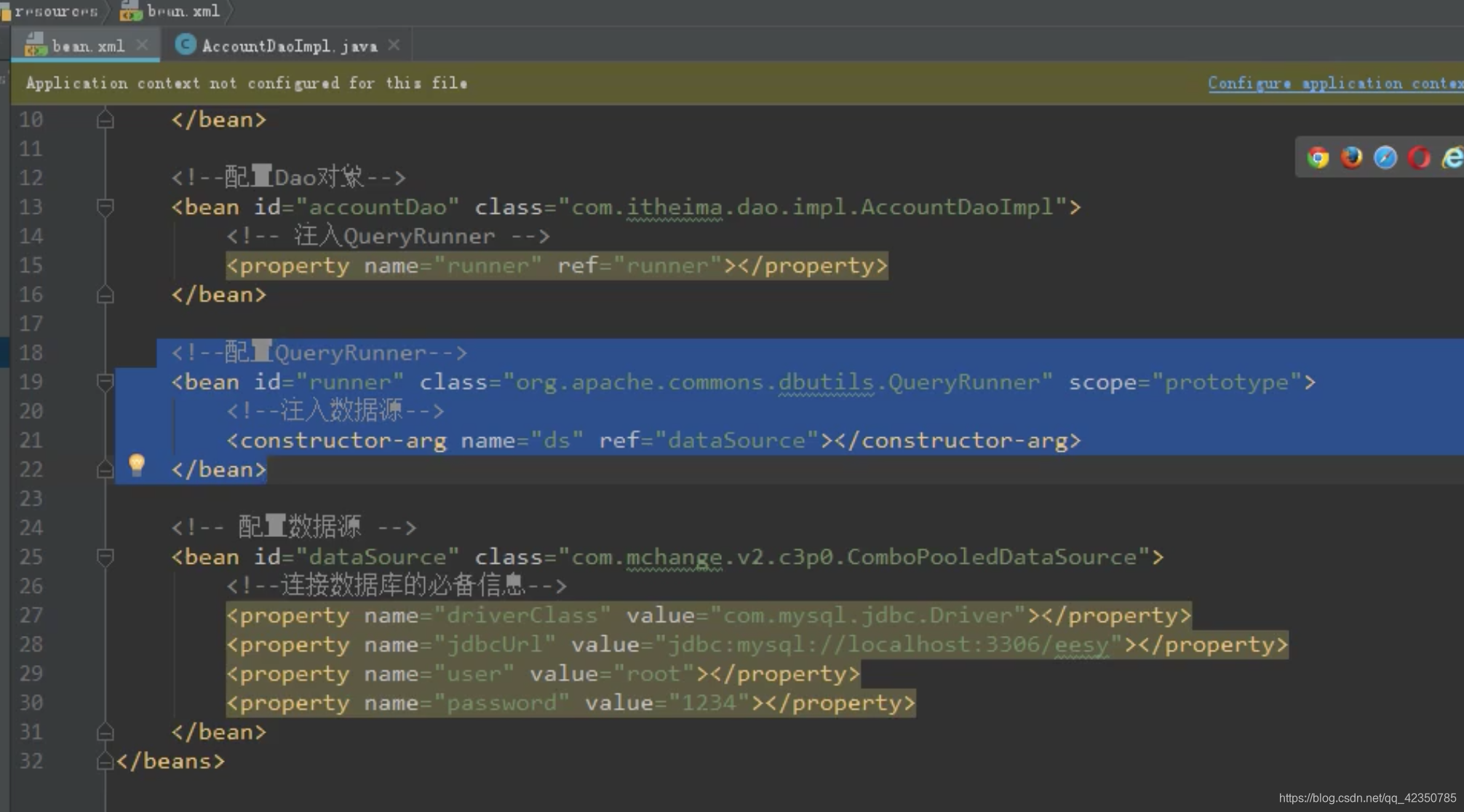1464x812 pixels.
Task: Click constructor-arg ref "dataSource" value
Action: pyautogui.click(x=737, y=440)
